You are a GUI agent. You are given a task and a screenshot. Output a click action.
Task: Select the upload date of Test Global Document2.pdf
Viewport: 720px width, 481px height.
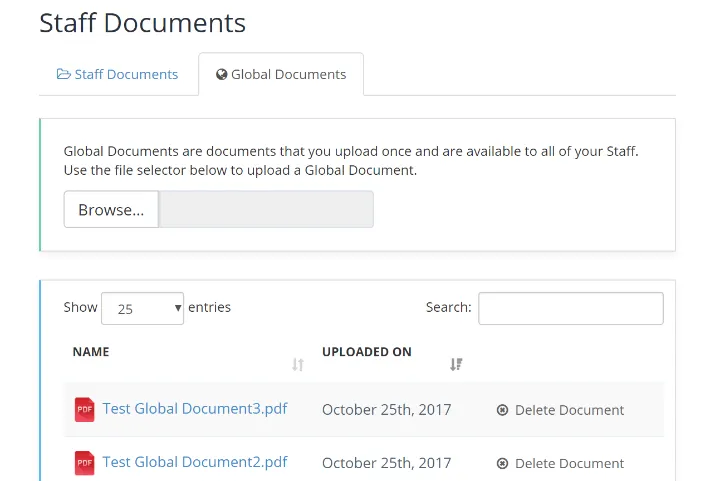(x=387, y=463)
